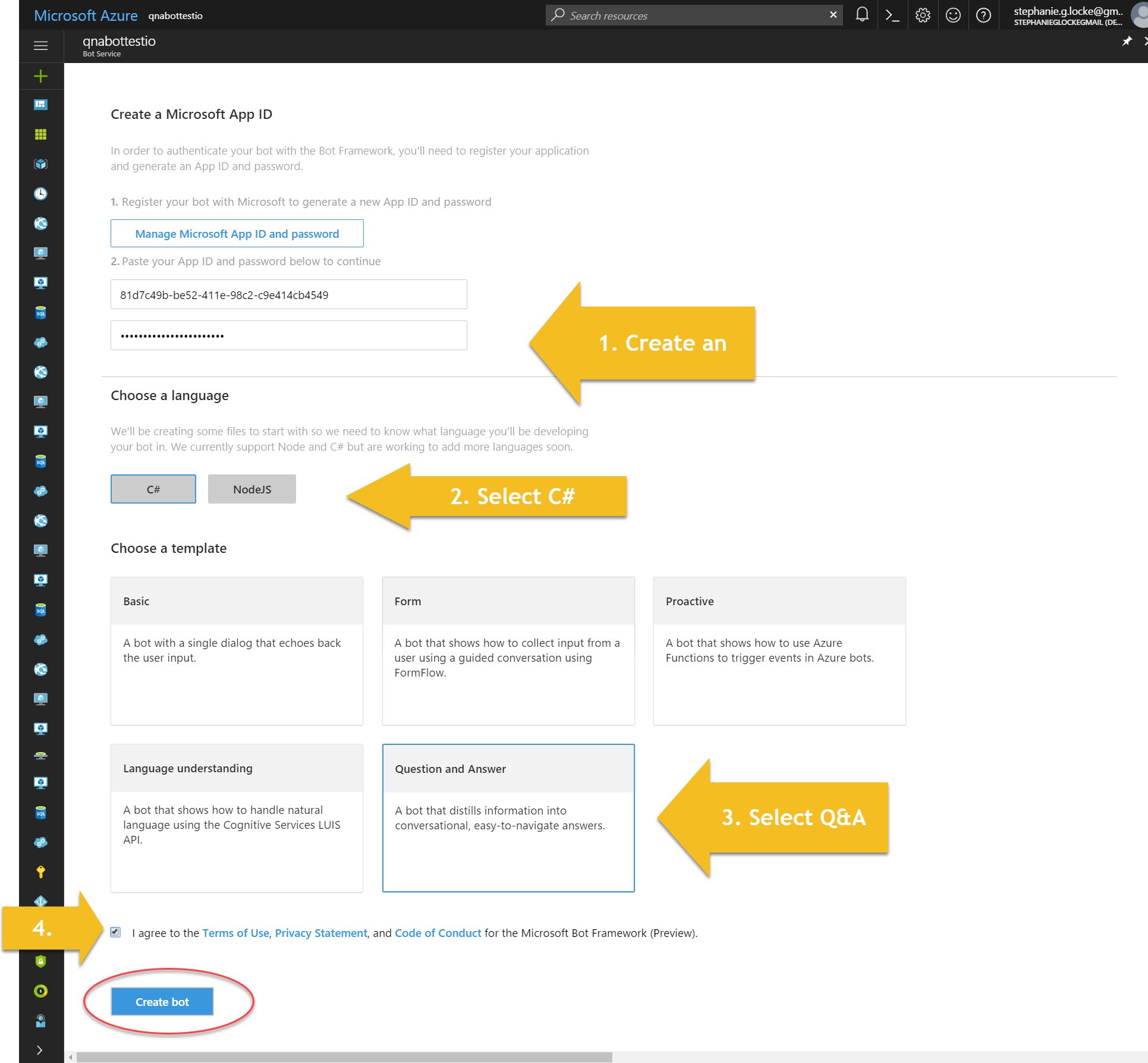This screenshot has width=1148, height=1063.
Task: Select the C# language option
Action: tap(153, 489)
